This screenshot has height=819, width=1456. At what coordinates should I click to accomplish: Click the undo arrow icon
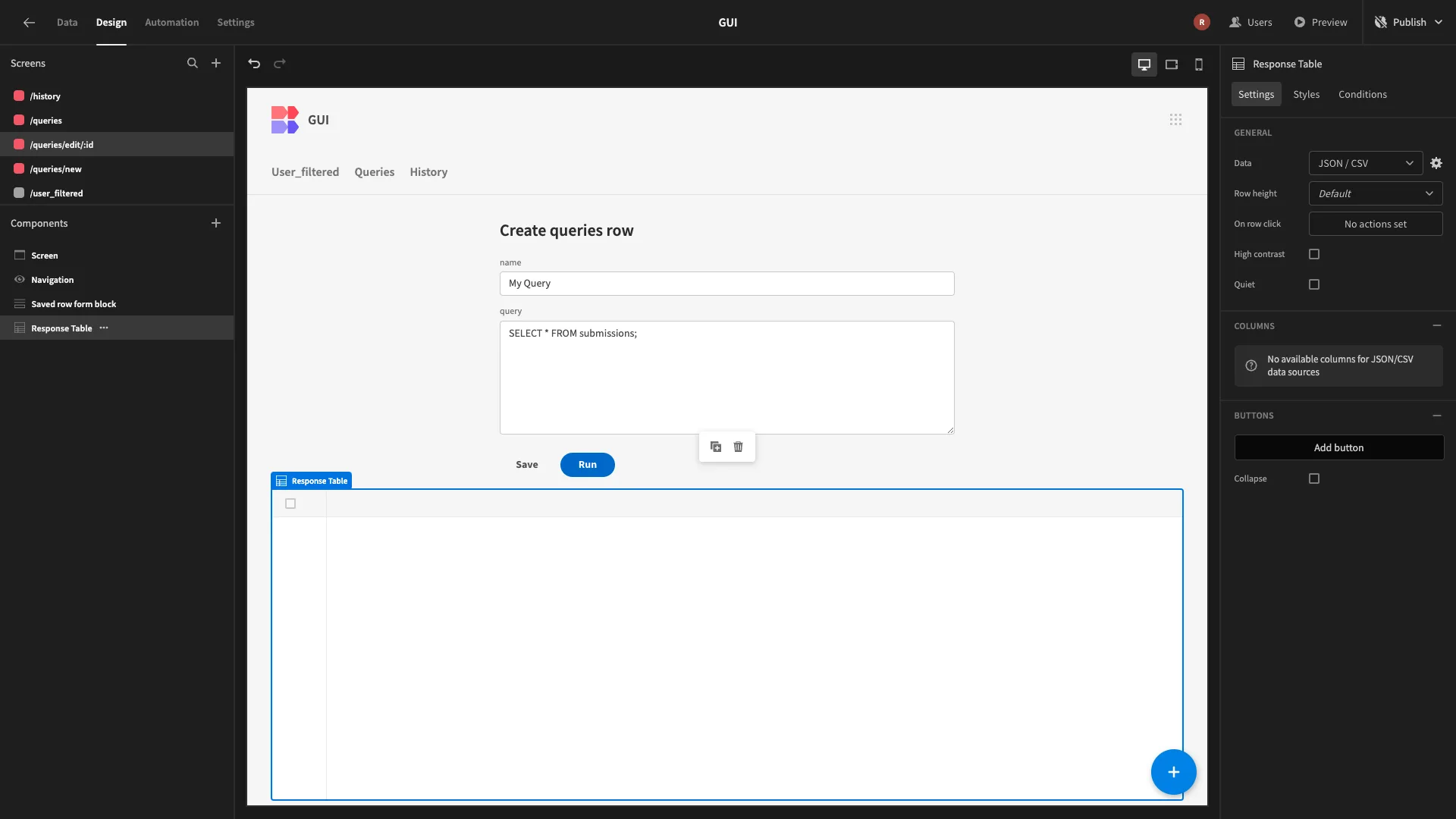pyautogui.click(x=254, y=64)
